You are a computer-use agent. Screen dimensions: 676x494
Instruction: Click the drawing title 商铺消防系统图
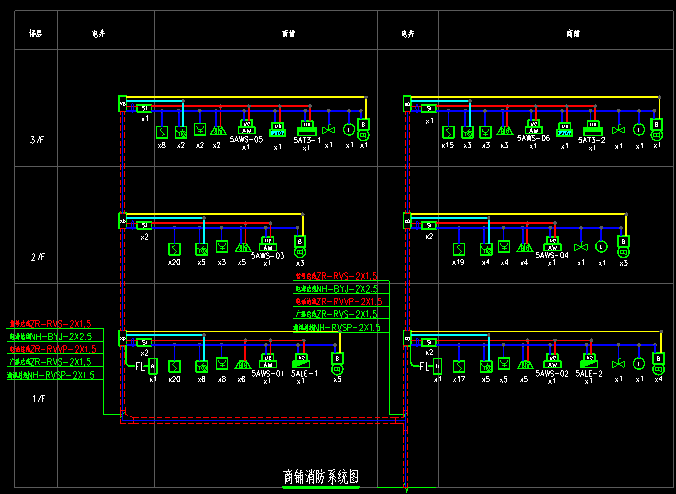tap(321, 477)
